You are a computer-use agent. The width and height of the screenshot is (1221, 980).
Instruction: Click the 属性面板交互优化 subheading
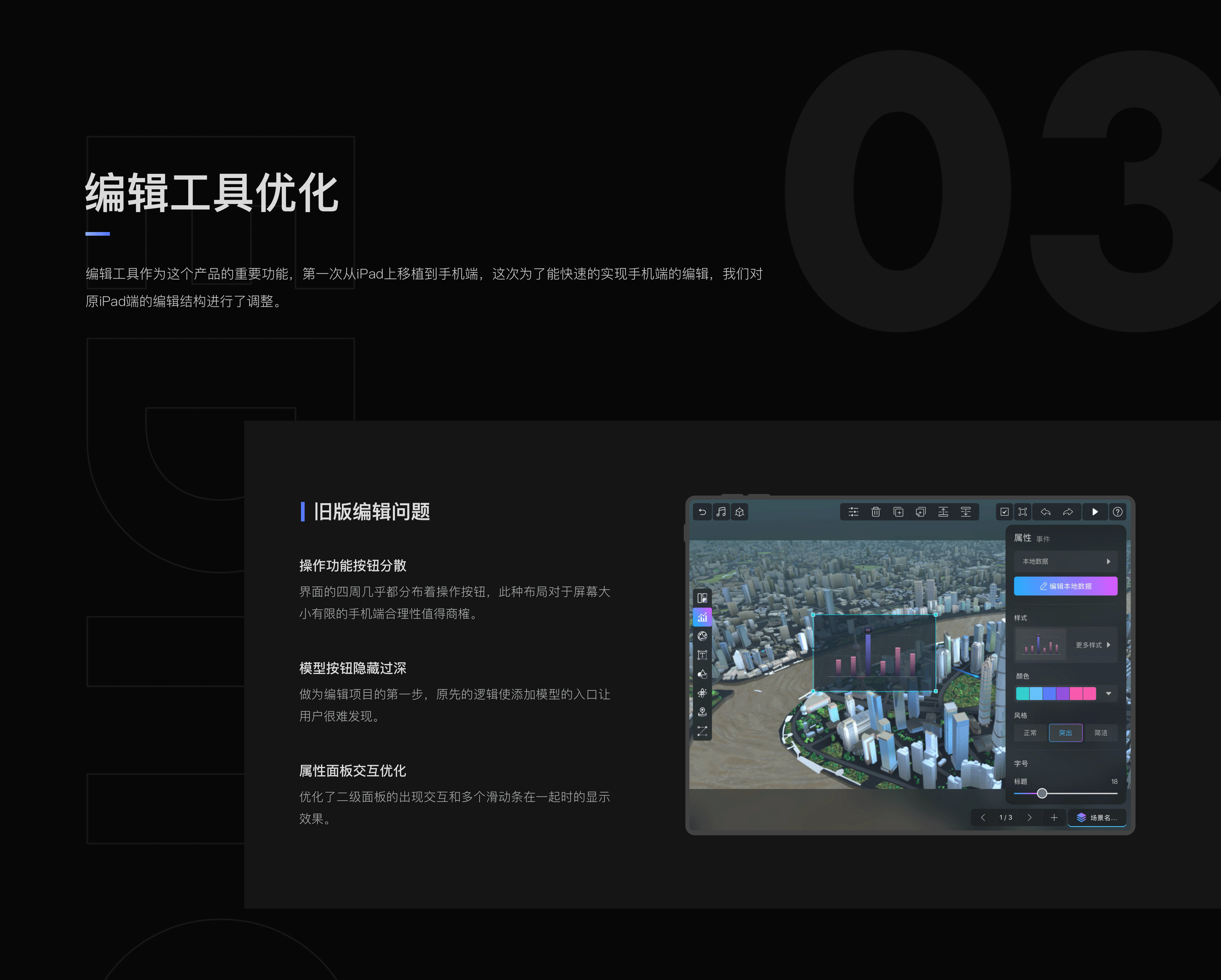tap(353, 770)
